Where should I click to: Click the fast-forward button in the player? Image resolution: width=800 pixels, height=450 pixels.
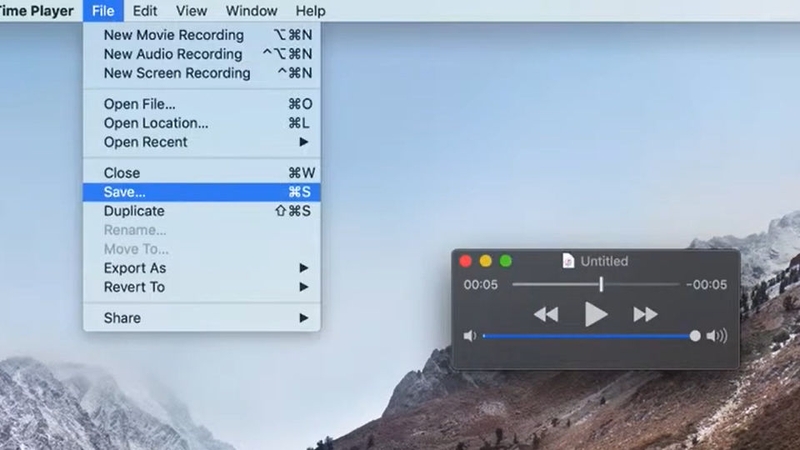pos(645,314)
